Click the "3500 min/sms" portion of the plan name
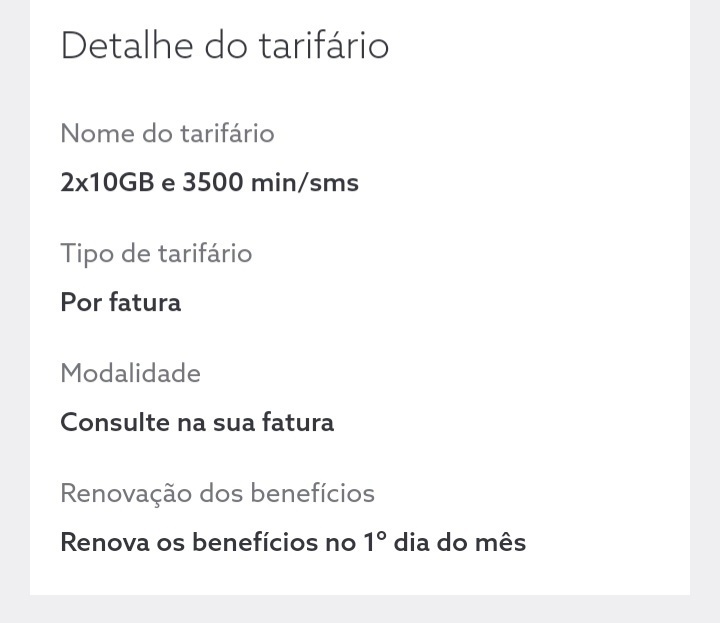The height and width of the screenshot is (623, 720). [x=270, y=182]
